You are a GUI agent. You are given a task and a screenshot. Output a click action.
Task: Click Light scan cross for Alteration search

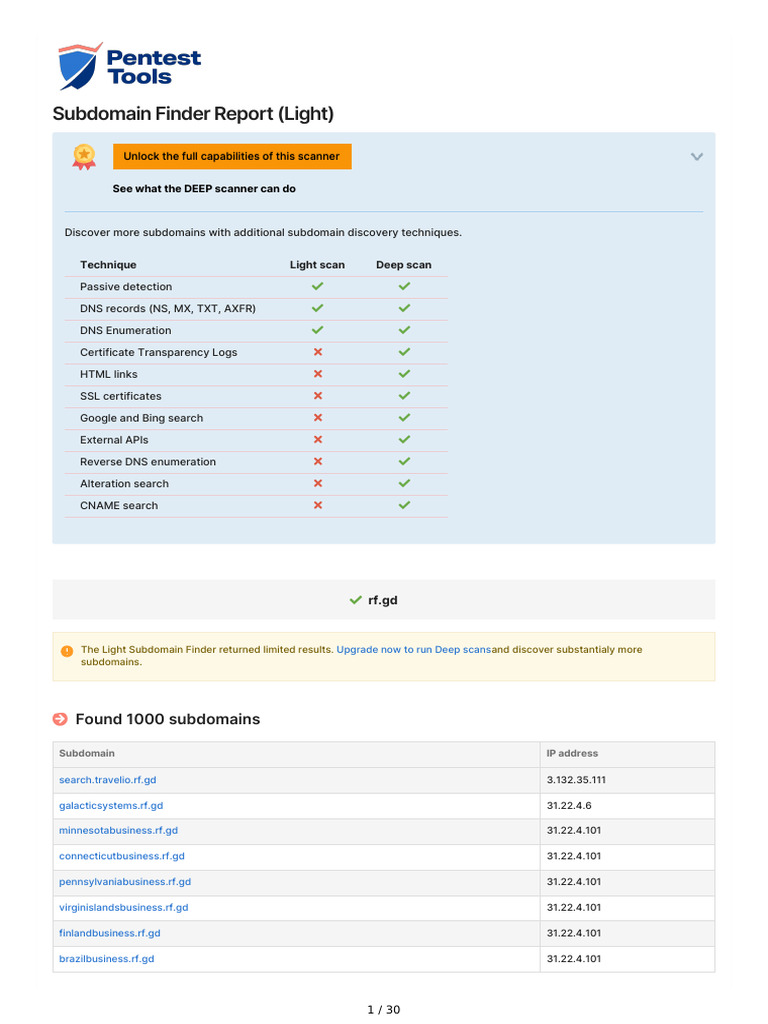pyautogui.click(x=318, y=483)
